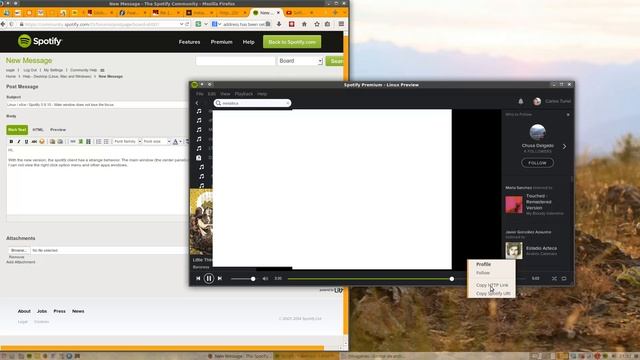Screen dimensions: 640x360
Task: Go back using the Spotify back arrow
Action: [x=197, y=103]
